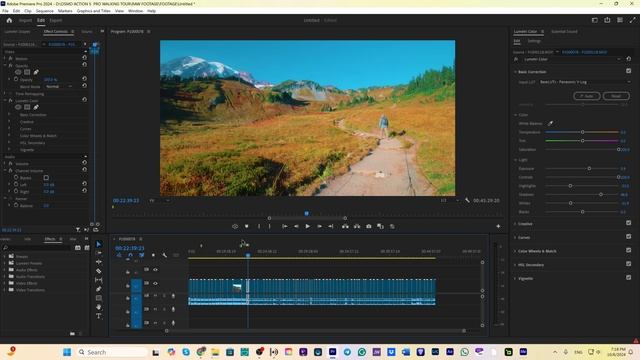Click the Lift button

click(x=345, y=226)
